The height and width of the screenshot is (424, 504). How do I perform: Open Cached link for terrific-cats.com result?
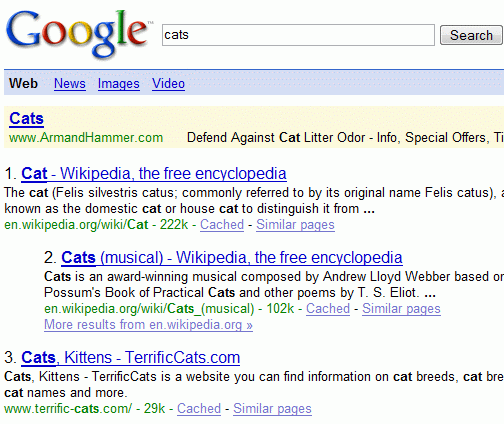click(199, 409)
